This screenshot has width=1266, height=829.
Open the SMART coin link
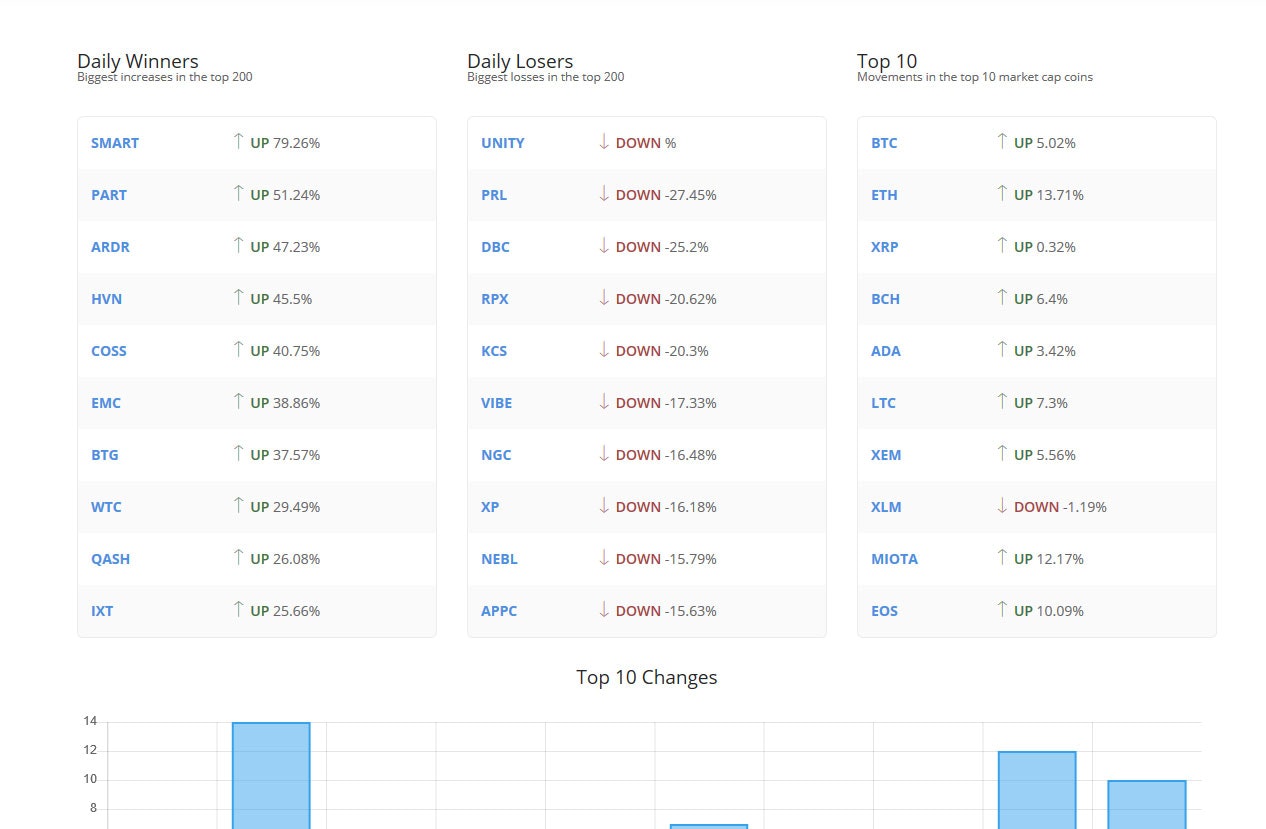pyautogui.click(x=115, y=143)
